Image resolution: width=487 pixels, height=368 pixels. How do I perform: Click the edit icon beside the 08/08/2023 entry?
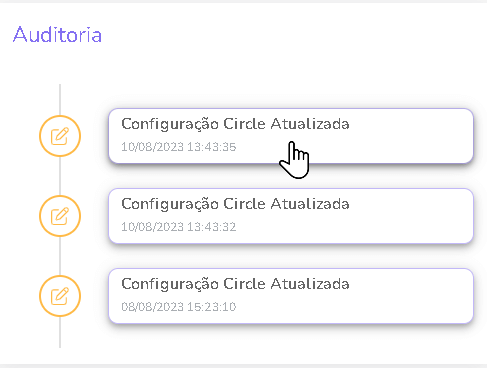(x=60, y=296)
